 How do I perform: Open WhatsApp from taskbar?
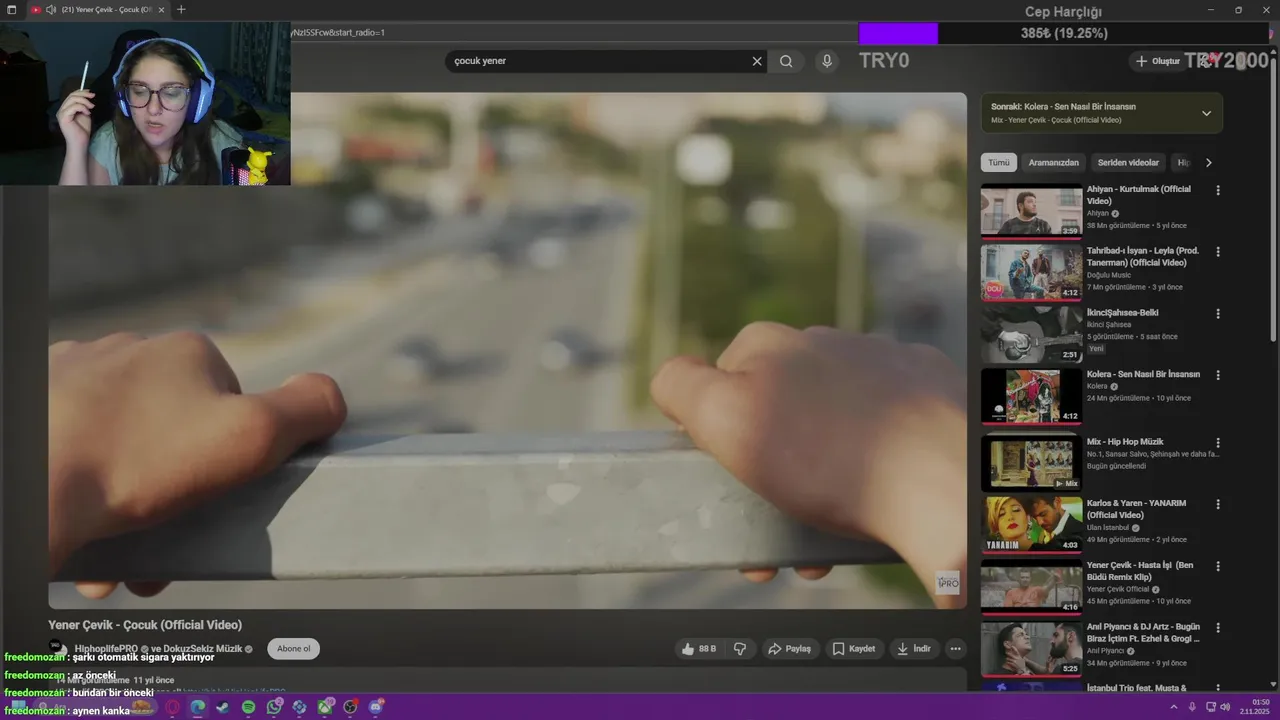(274, 707)
